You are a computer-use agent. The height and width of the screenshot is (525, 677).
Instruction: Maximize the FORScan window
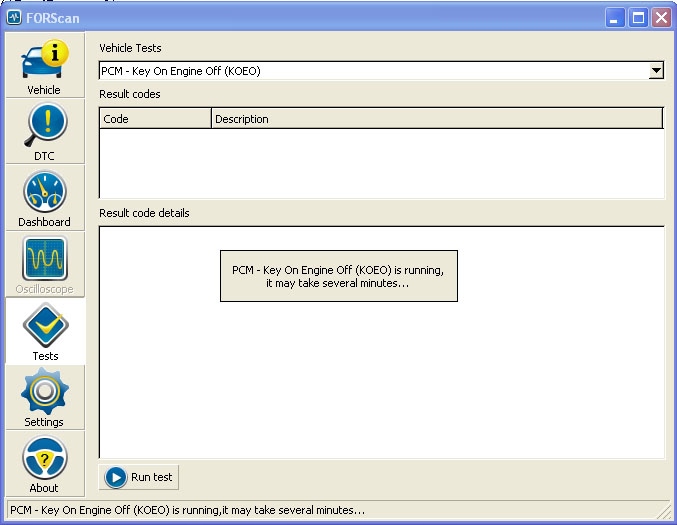tap(638, 17)
